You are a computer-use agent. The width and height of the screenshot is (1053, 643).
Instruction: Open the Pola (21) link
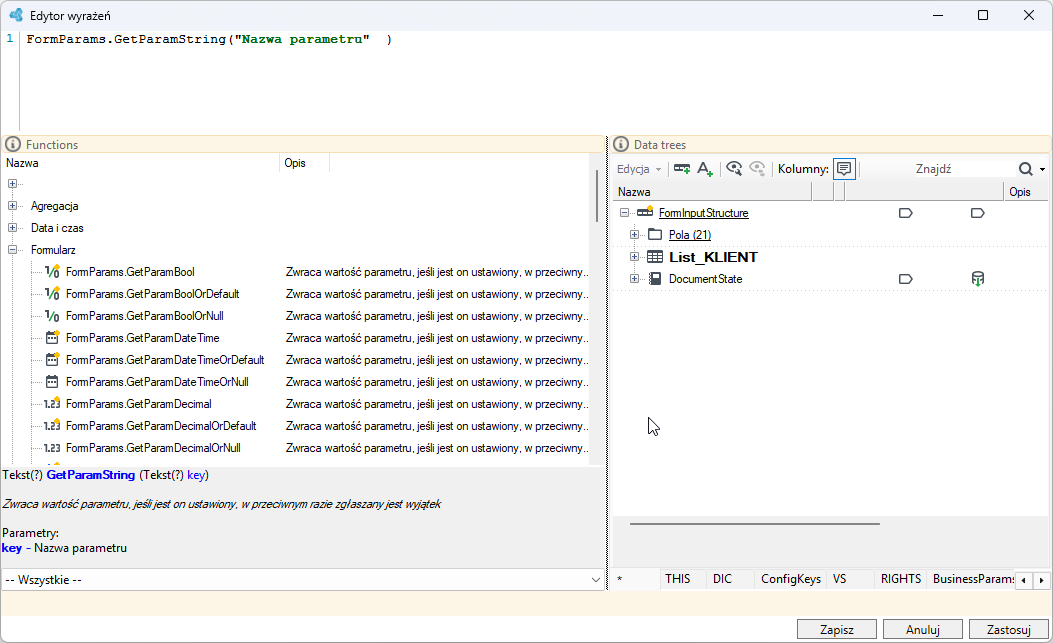coord(690,234)
